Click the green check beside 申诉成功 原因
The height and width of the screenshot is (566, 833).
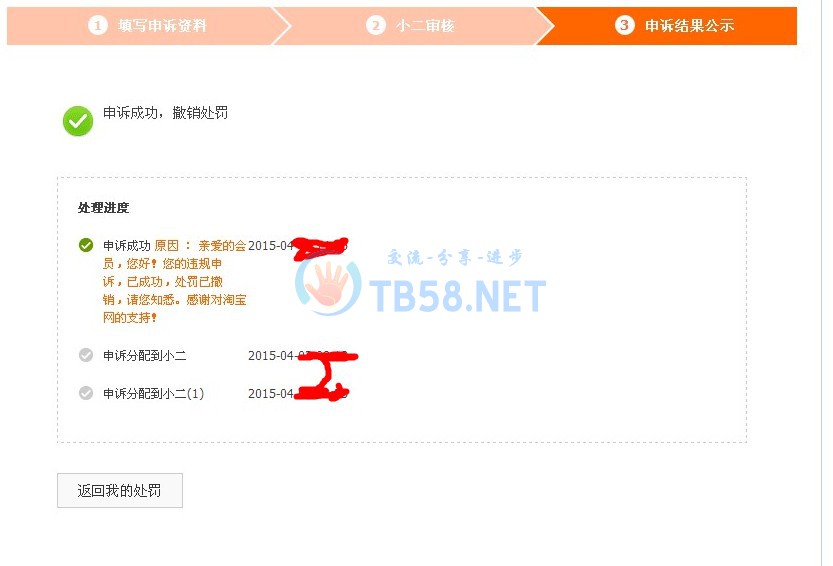coord(86,245)
